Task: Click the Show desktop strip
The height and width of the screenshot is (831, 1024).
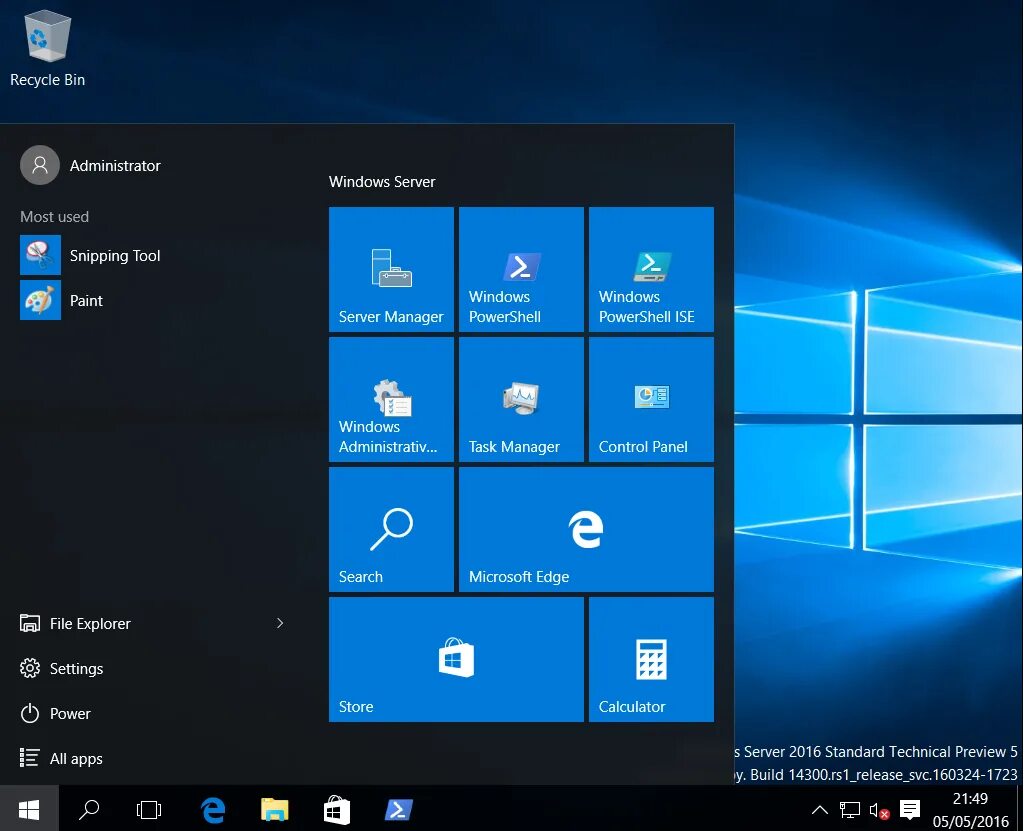Action: tap(1019, 809)
